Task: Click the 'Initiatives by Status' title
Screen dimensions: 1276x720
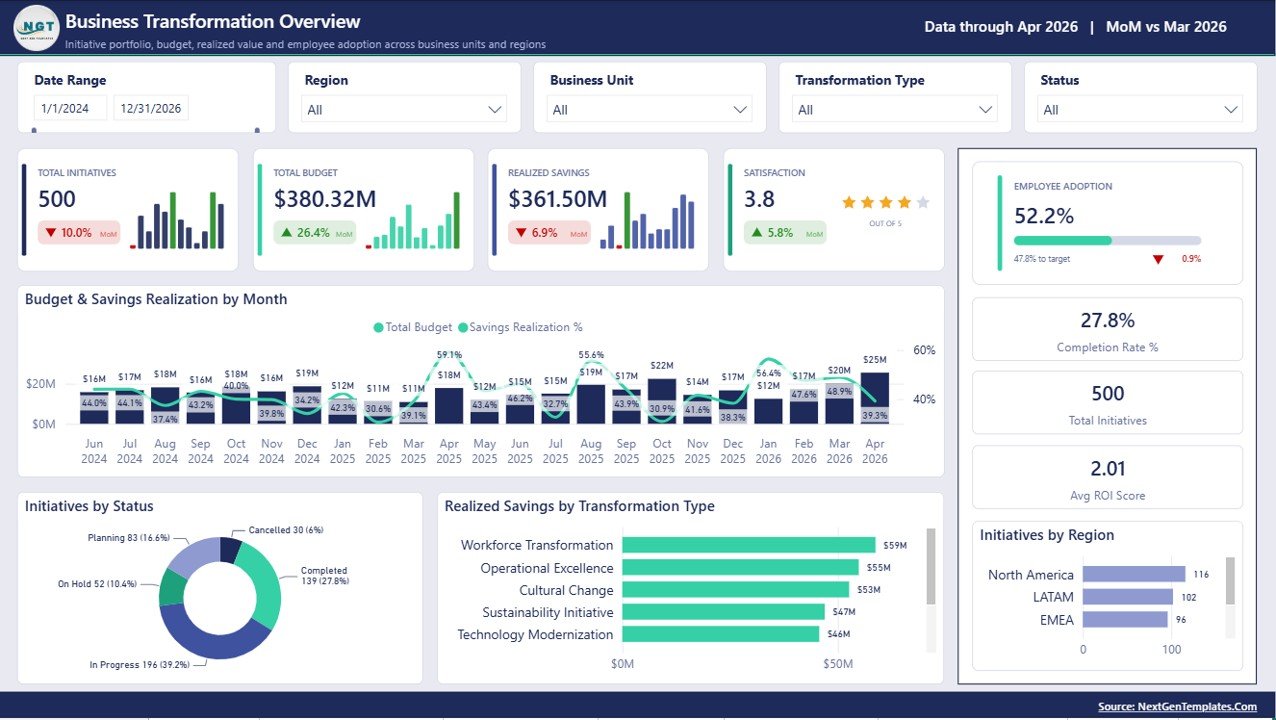Action: tap(89, 506)
